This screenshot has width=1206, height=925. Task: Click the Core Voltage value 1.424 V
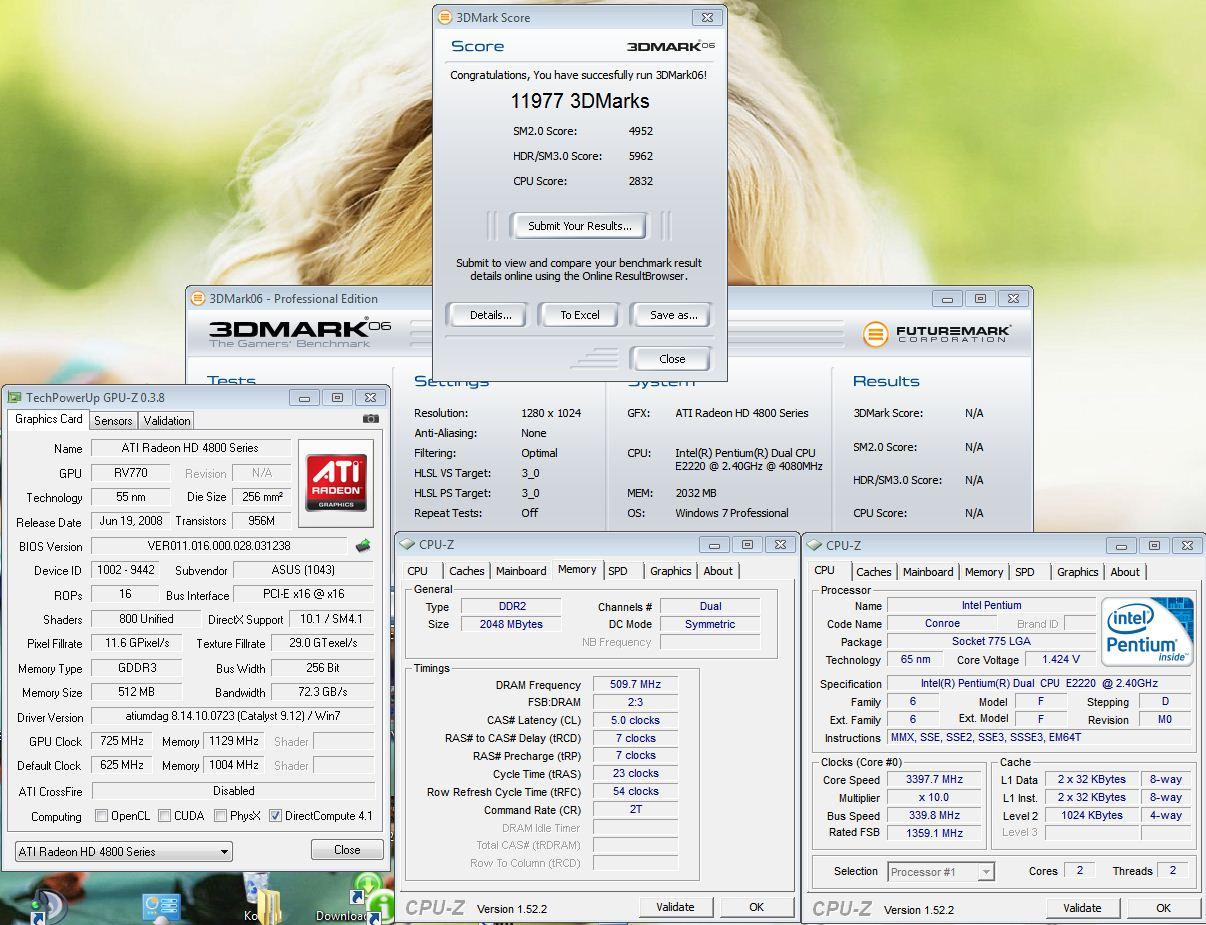tap(1060, 660)
